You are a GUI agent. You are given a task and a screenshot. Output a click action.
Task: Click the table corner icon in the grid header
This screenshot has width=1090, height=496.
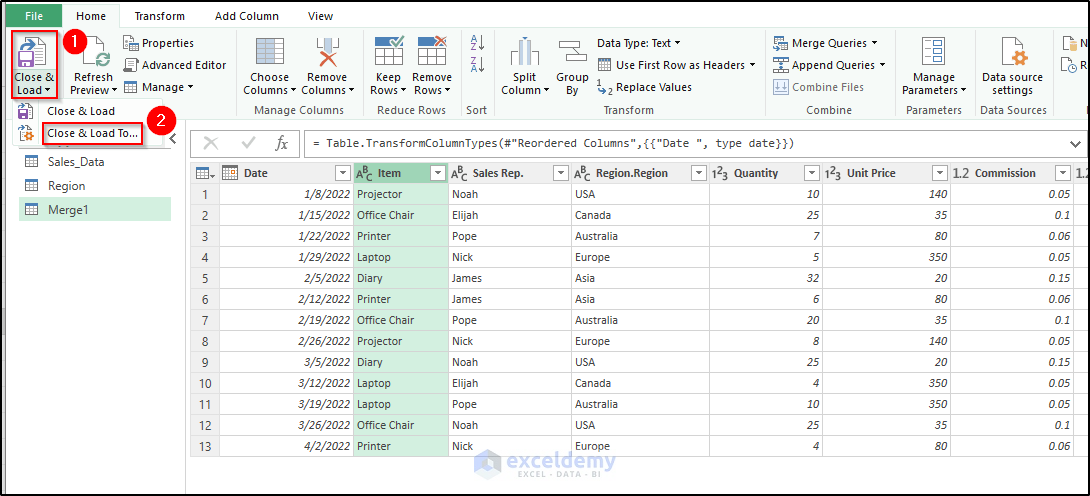coord(204,173)
